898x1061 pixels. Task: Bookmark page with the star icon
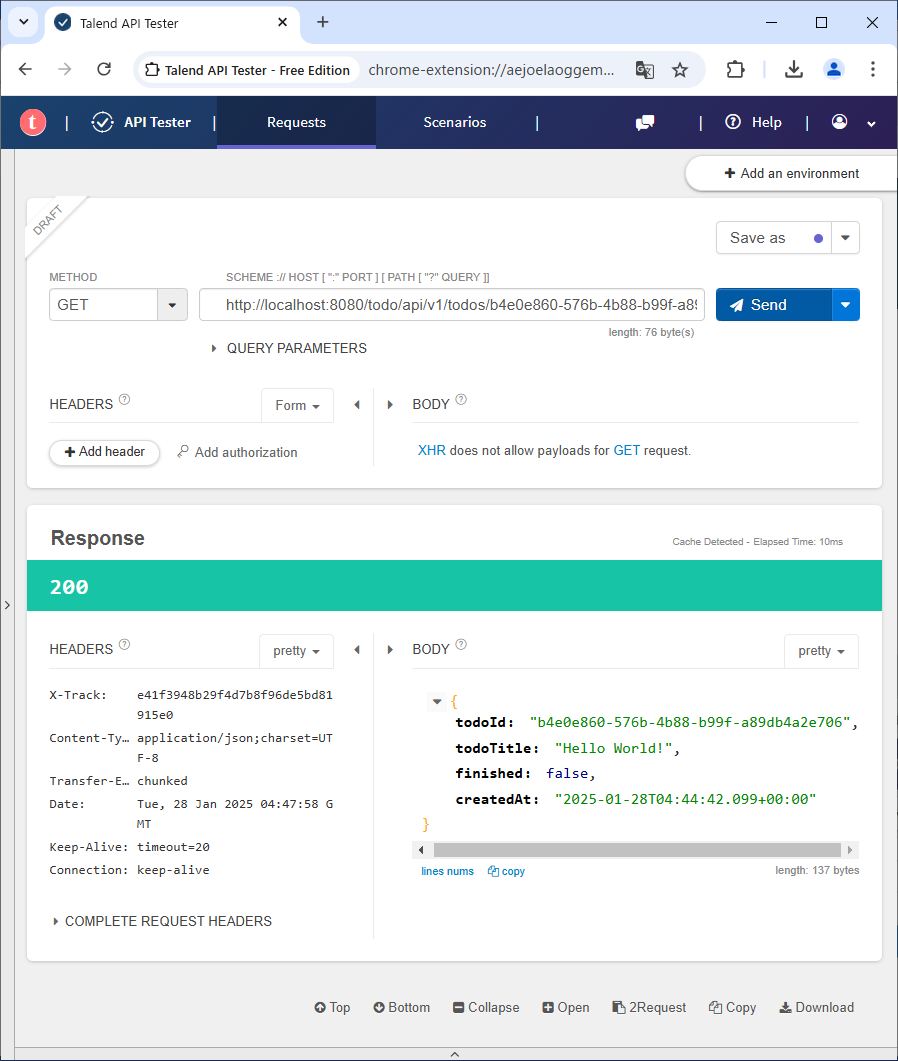680,69
